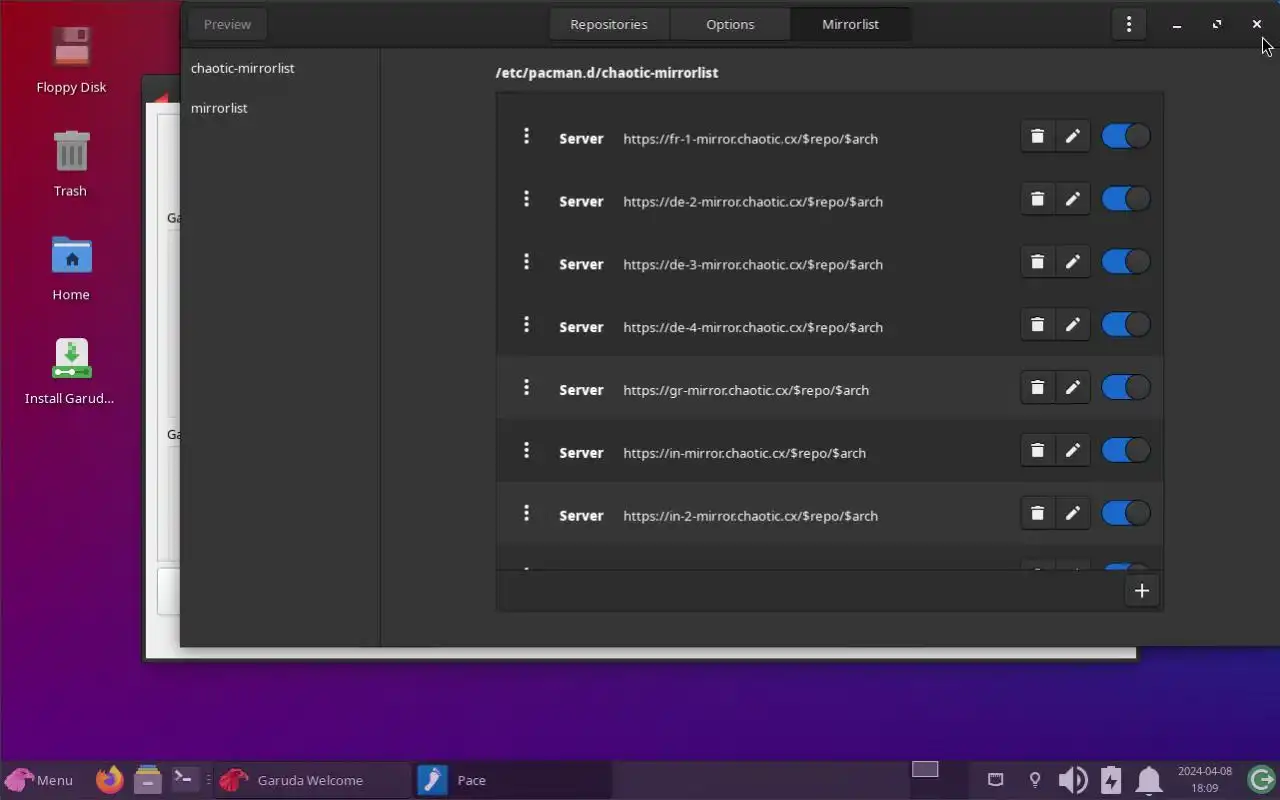Delete the de-4-mirror server entry
The image size is (1280, 800).
[1037, 326]
